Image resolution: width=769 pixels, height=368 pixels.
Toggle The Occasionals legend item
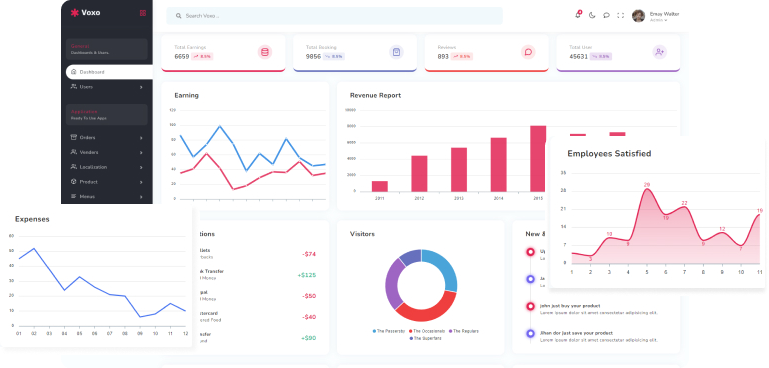pyautogui.click(x=427, y=331)
